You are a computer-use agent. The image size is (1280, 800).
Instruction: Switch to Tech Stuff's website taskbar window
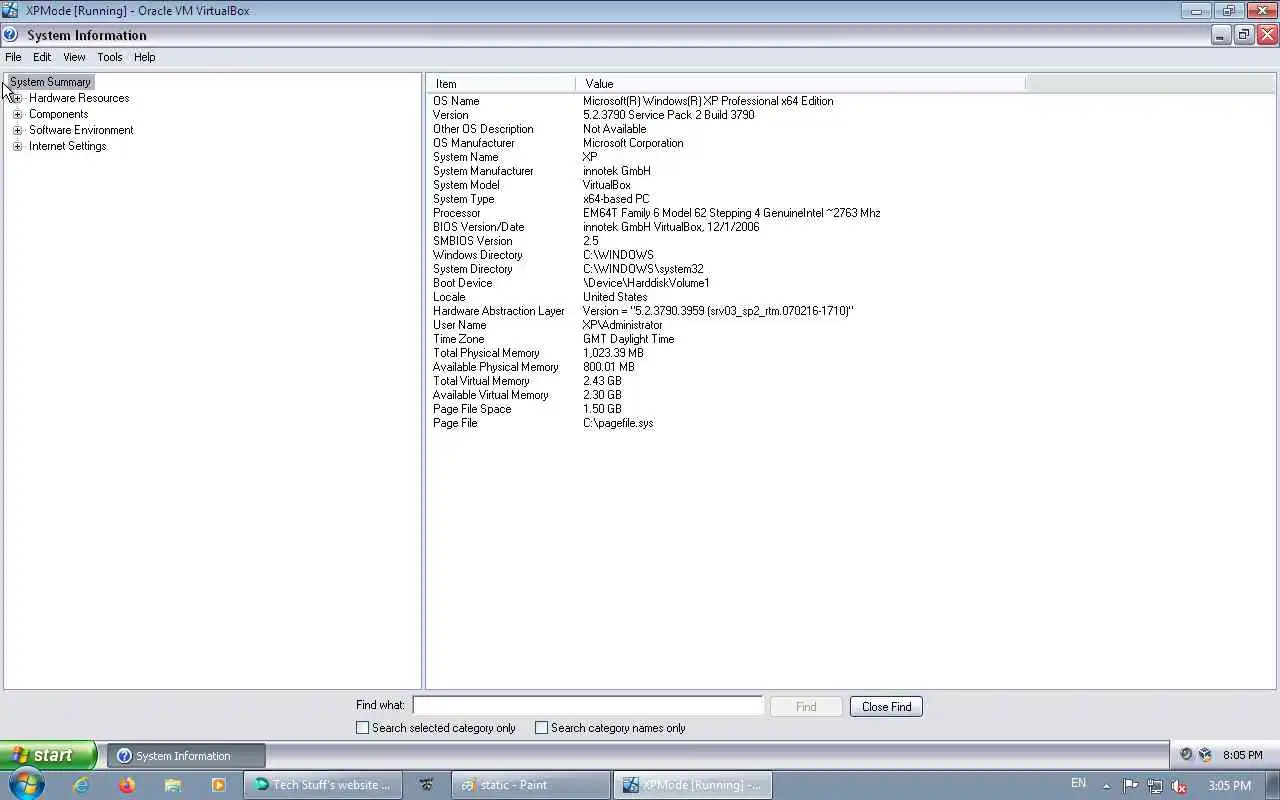[323, 785]
